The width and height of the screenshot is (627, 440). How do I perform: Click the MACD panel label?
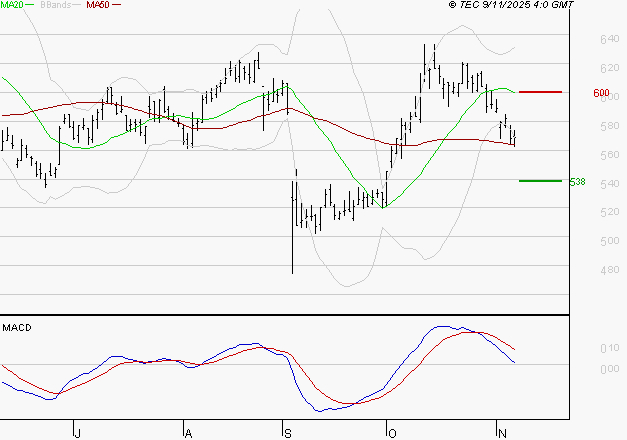17,328
